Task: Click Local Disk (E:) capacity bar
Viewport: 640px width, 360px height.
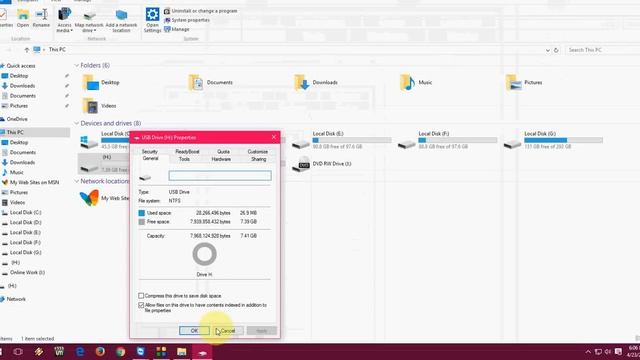Action: [352, 140]
